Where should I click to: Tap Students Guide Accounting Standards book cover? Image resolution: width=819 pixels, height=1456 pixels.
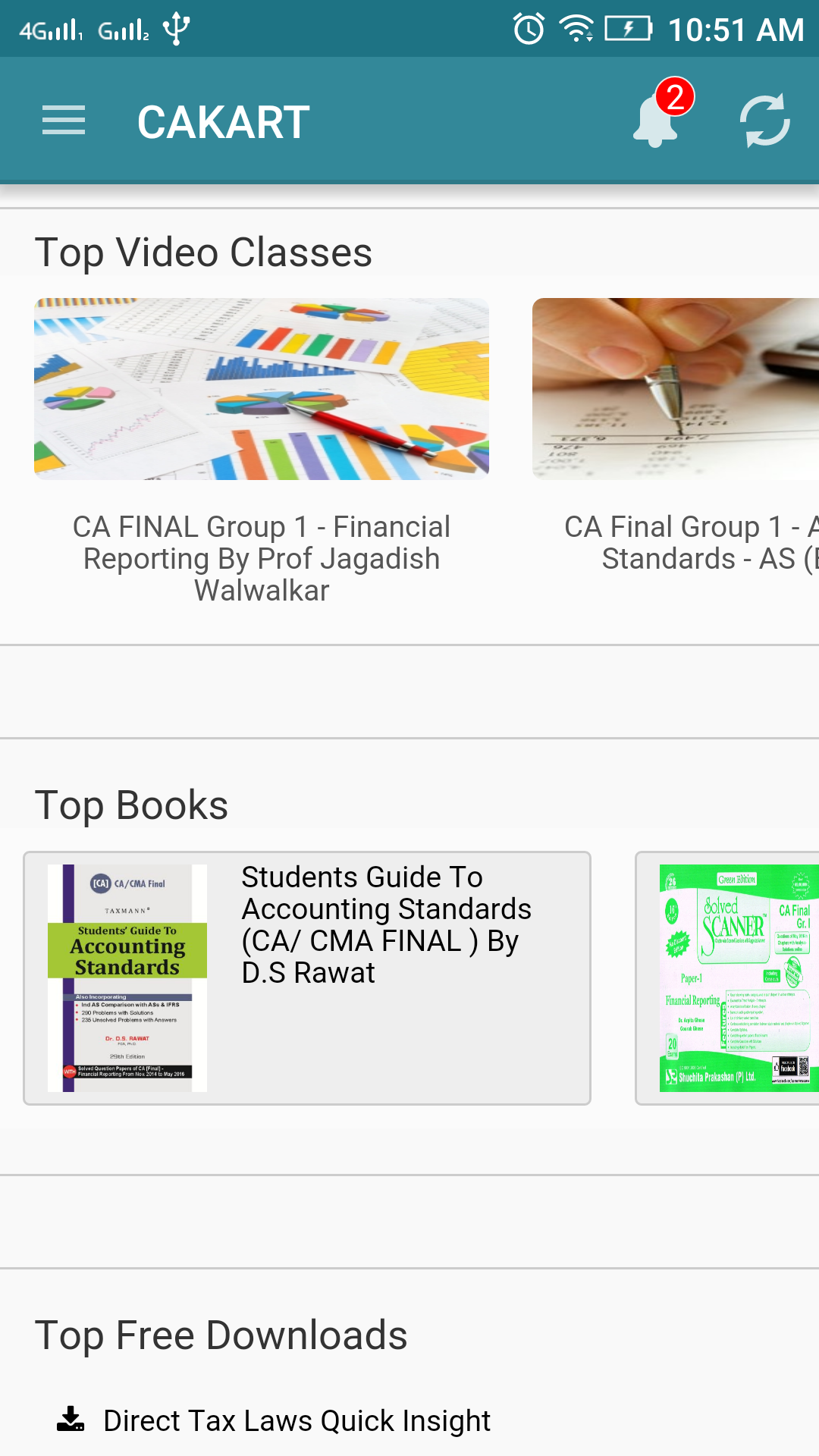click(x=127, y=978)
